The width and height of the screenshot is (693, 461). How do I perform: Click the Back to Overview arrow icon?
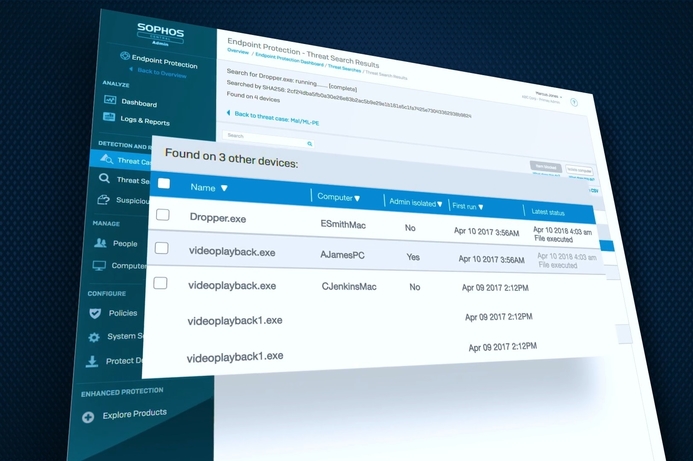[x=131, y=69]
